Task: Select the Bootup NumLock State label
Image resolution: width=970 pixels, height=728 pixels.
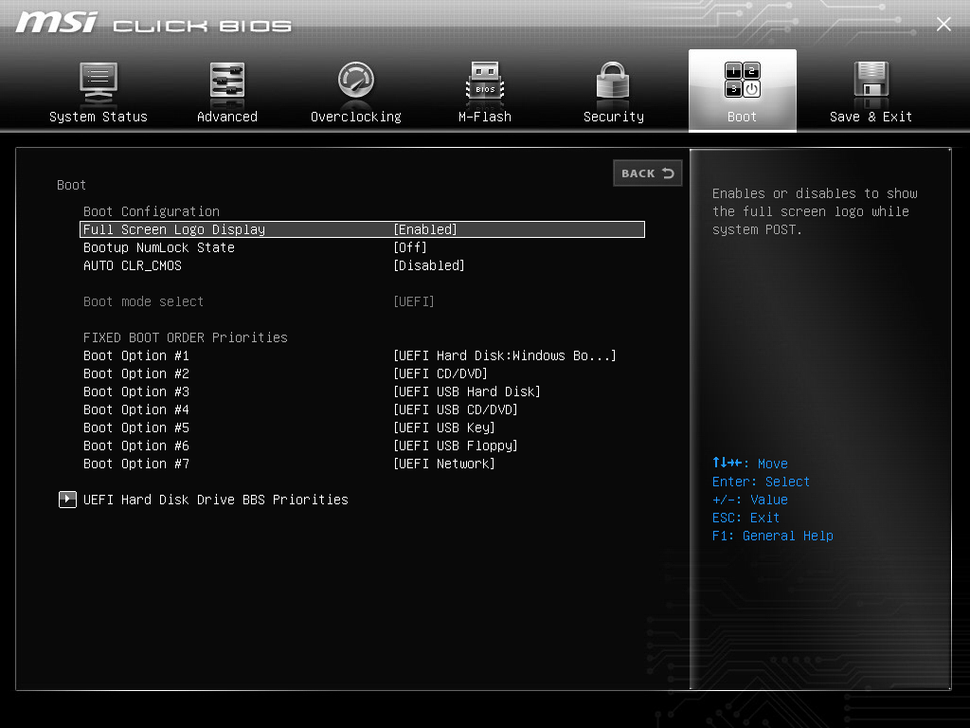Action: tap(159, 247)
